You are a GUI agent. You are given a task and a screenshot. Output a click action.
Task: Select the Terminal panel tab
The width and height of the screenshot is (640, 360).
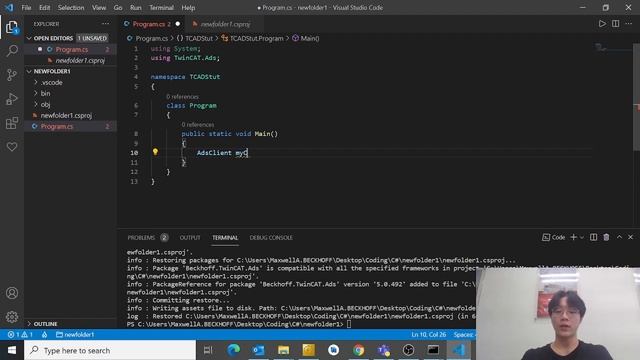[x=225, y=238]
